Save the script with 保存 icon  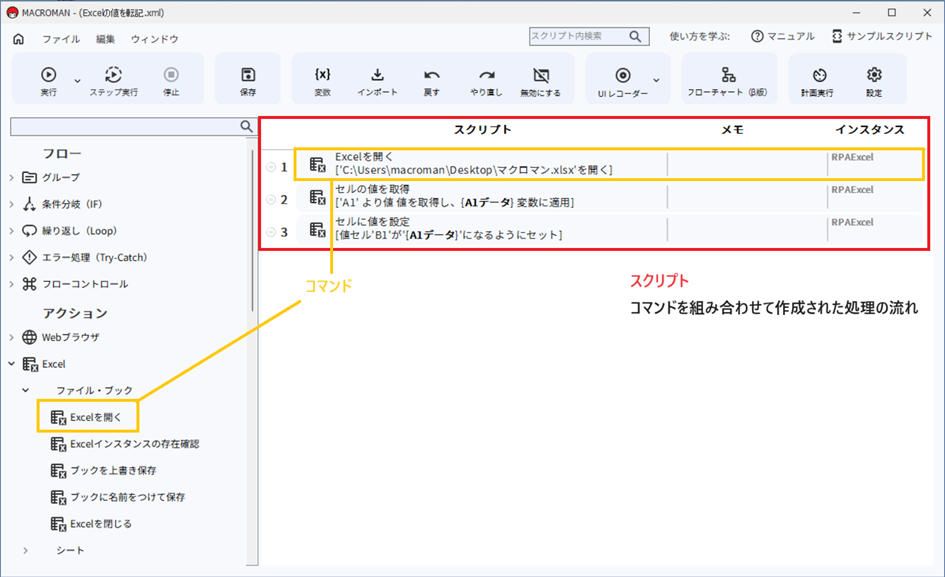248,75
